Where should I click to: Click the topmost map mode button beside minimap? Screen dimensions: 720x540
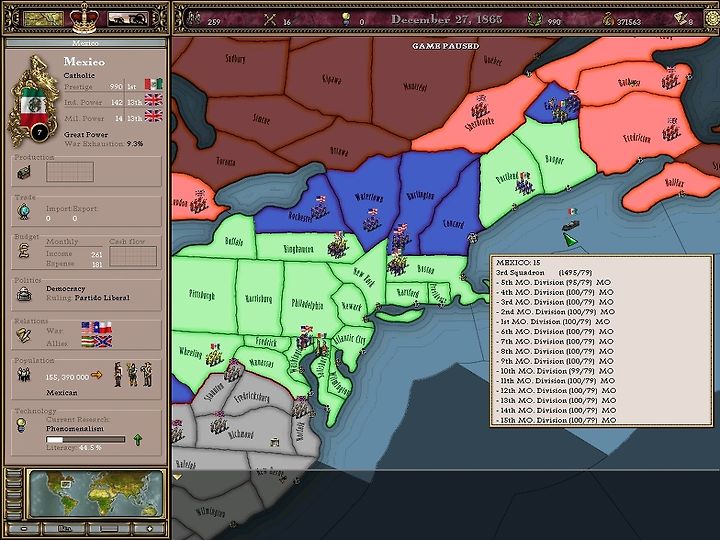(x=14, y=473)
